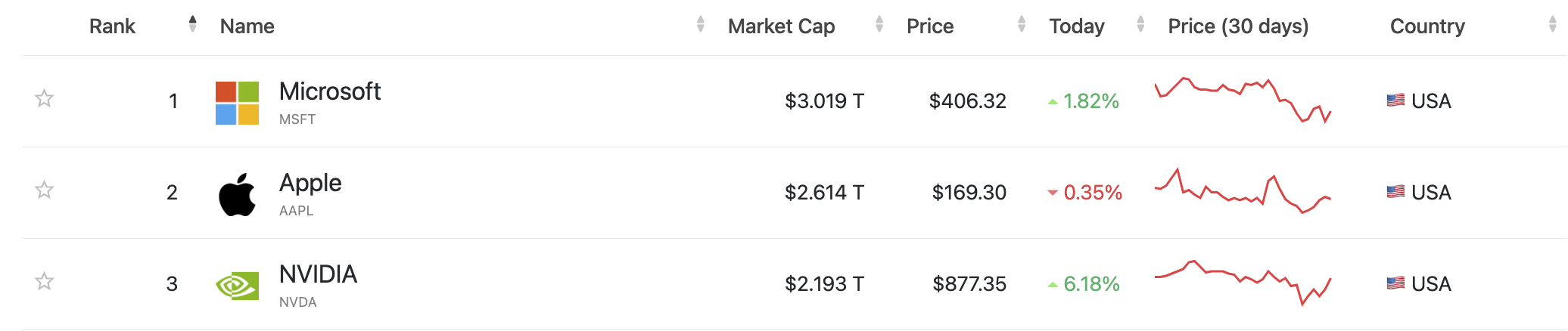Favorite Microsoft with the star icon
This screenshot has width=1568, height=331.
45,98
